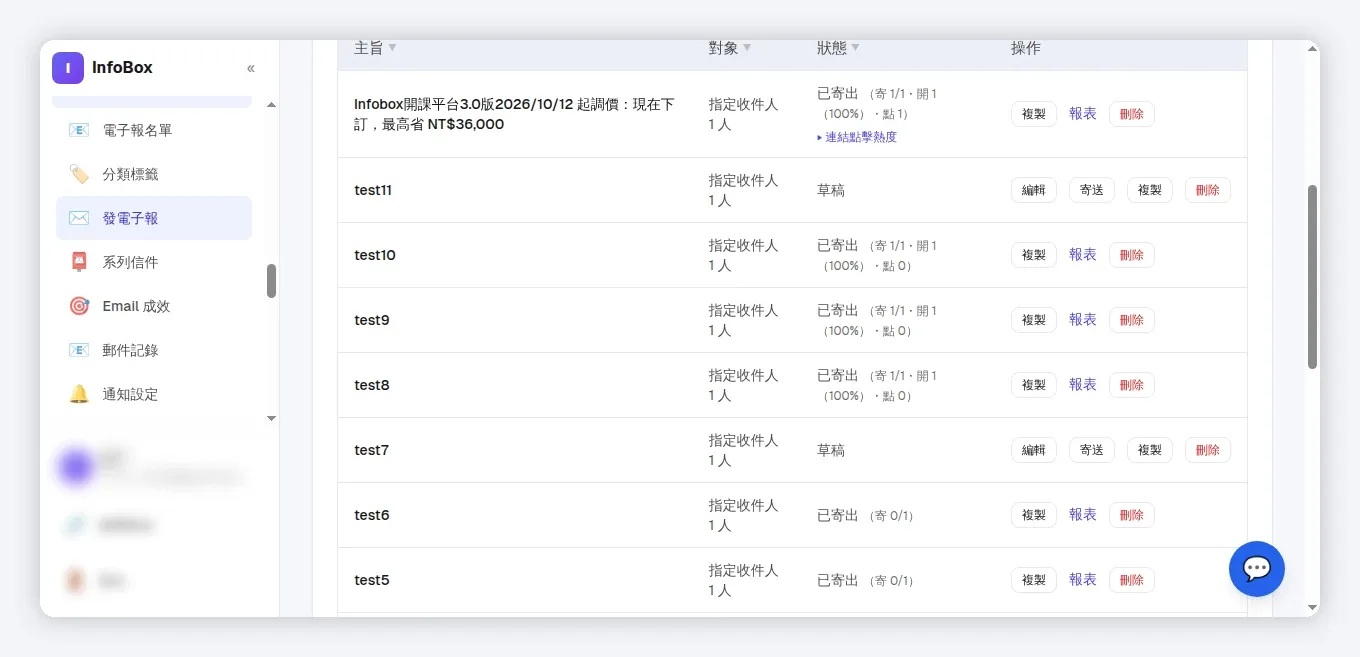Click 寄送 for test11
The width and height of the screenshot is (1360, 657).
pyautogui.click(x=1091, y=190)
